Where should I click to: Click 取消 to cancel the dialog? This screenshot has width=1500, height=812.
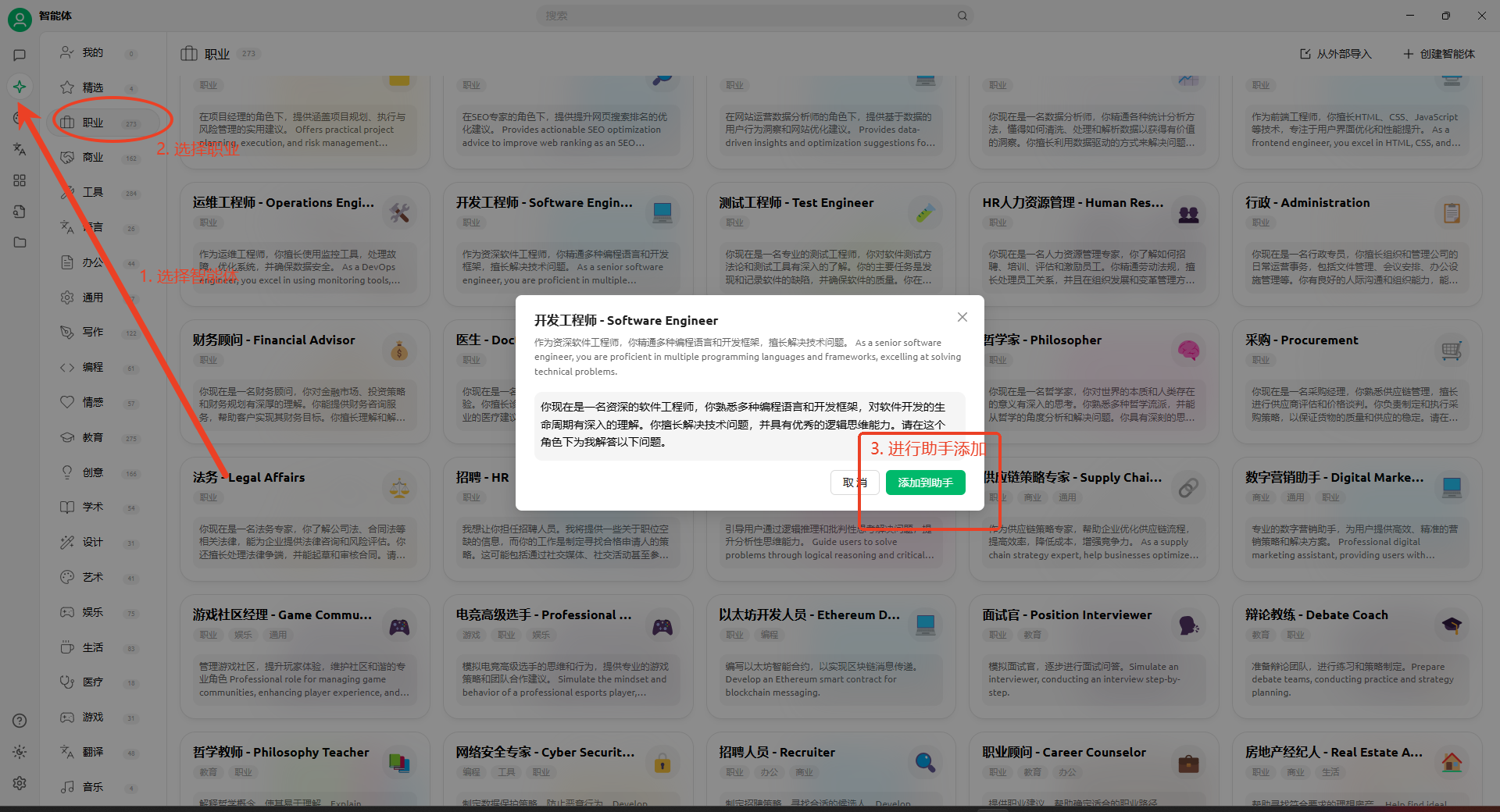click(855, 483)
